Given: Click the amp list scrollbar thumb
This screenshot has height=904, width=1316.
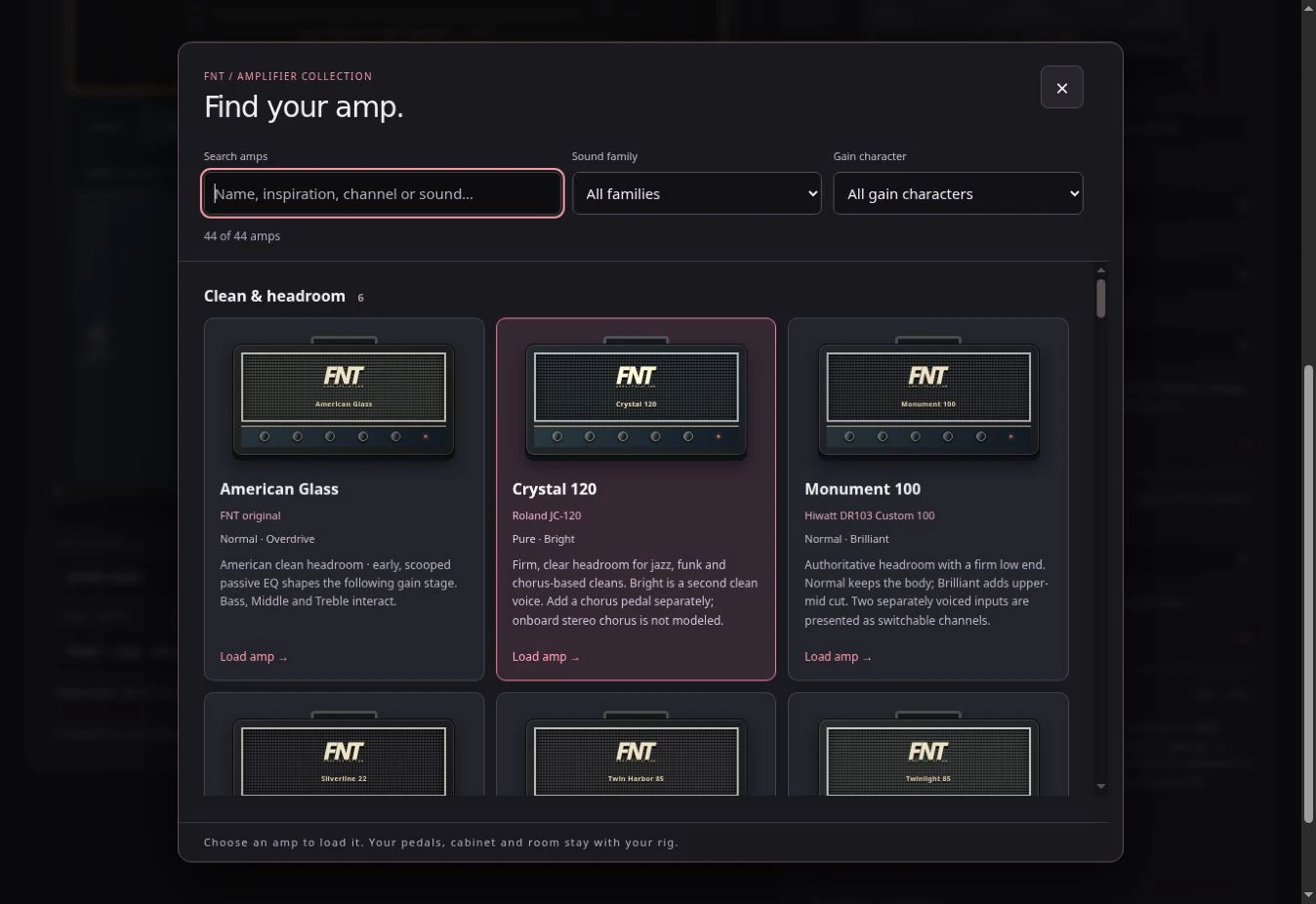Looking at the screenshot, I should pyautogui.click(x=1100, y=299).
